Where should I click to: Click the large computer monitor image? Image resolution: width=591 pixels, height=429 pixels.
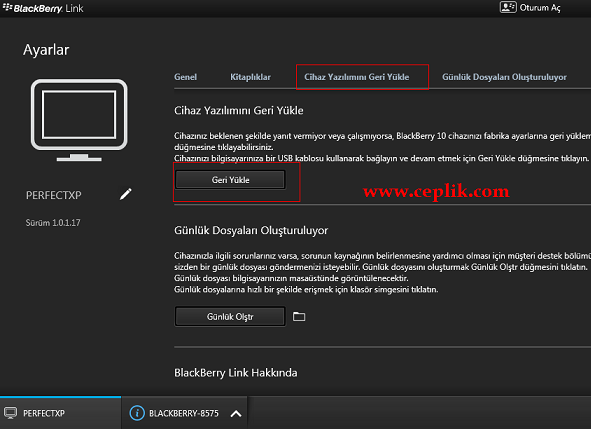coord(79,120)
